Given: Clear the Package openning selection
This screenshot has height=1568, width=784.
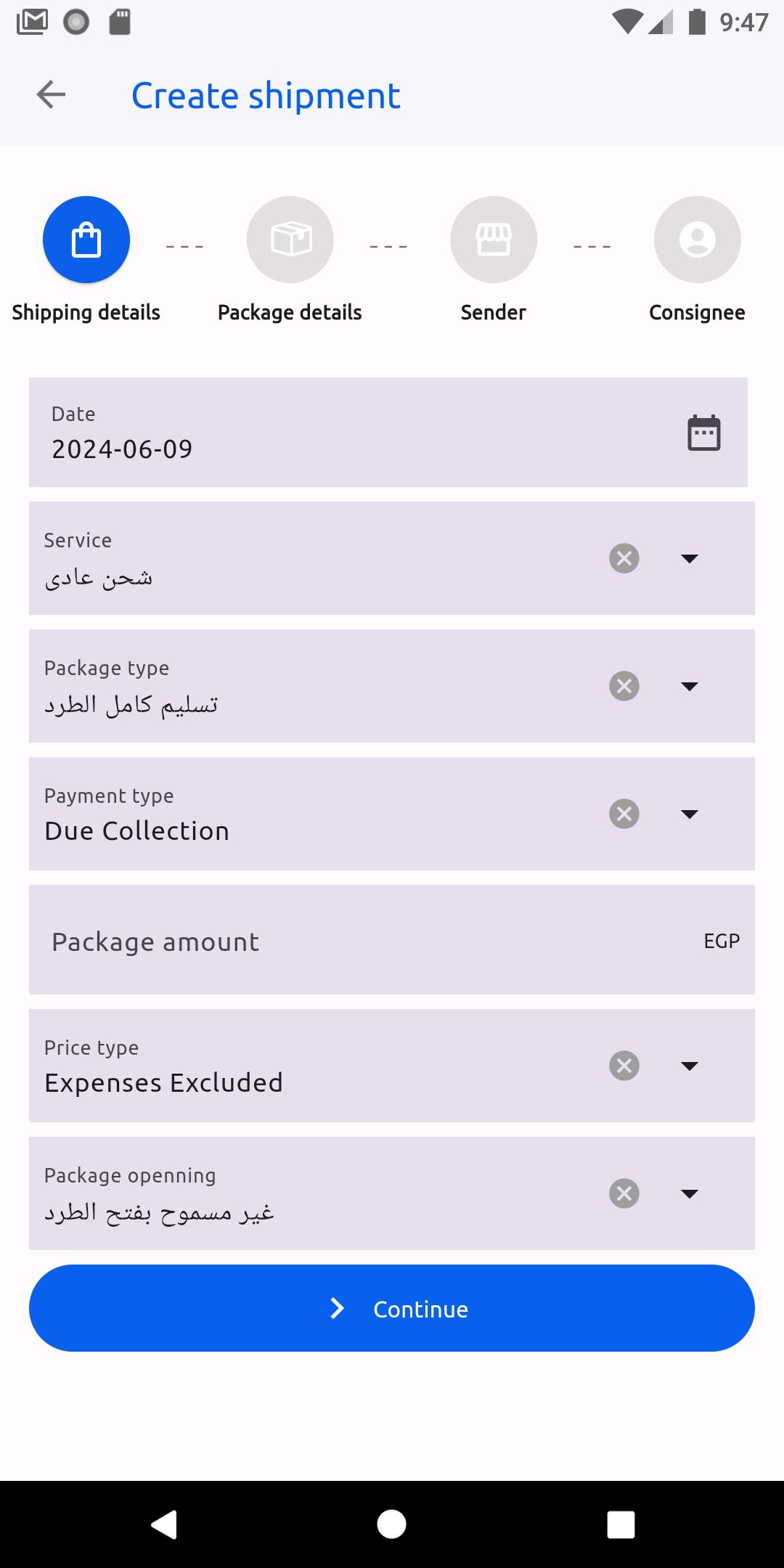Looking at the screenshot, I should (x=624, y=1193).
